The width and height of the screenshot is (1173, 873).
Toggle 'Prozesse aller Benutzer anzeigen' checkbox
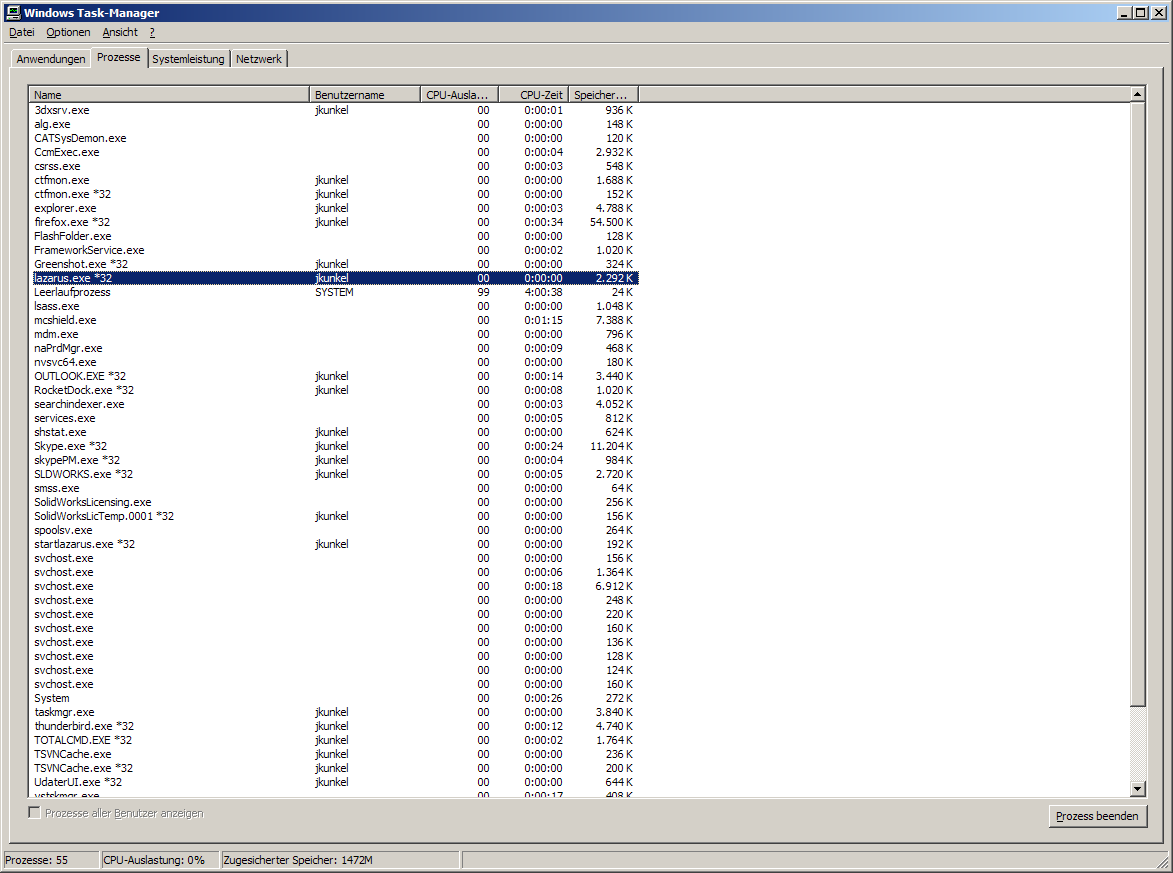(x=35, y=813)
